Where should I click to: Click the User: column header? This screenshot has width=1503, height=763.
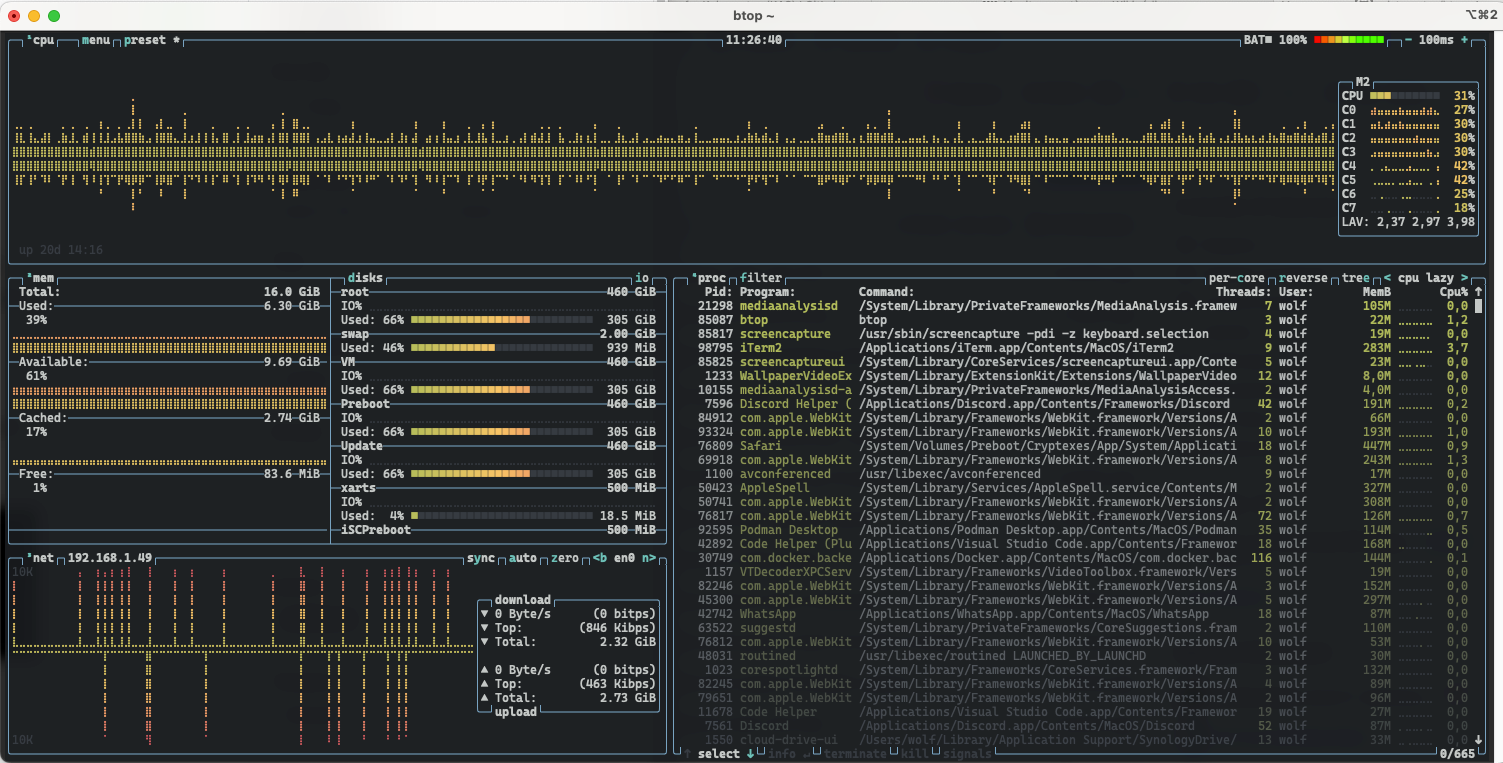1297,292
